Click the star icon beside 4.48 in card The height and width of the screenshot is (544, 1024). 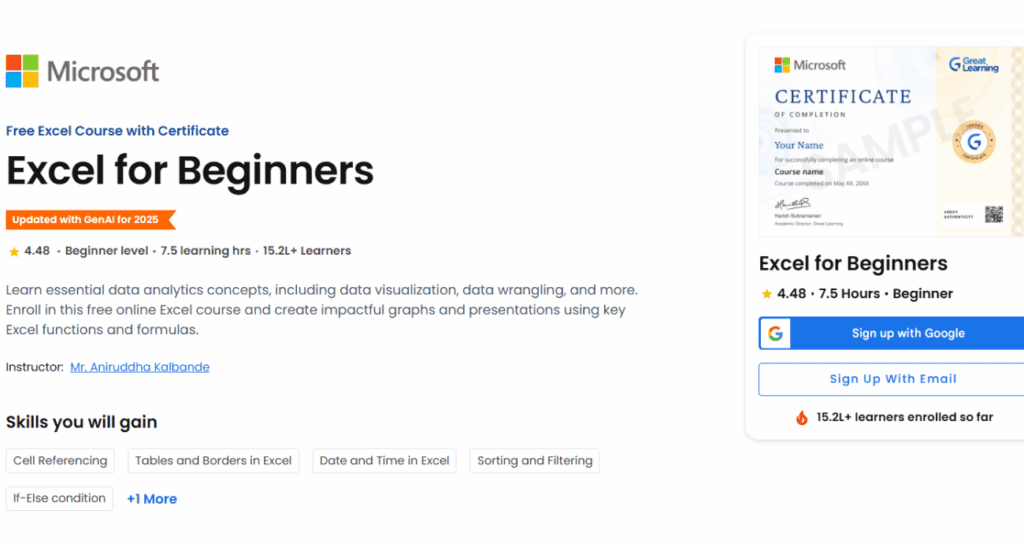(766, 294)
